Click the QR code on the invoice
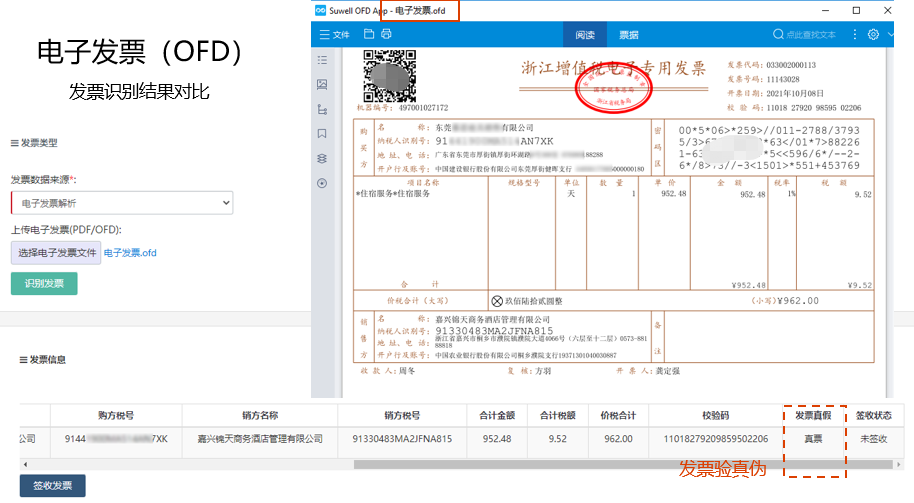The height and width of the screenshot is (503, 914). click(389, 76)
